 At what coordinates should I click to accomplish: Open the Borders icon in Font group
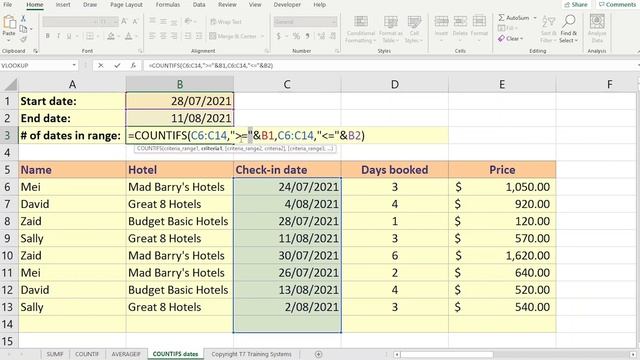90,36
